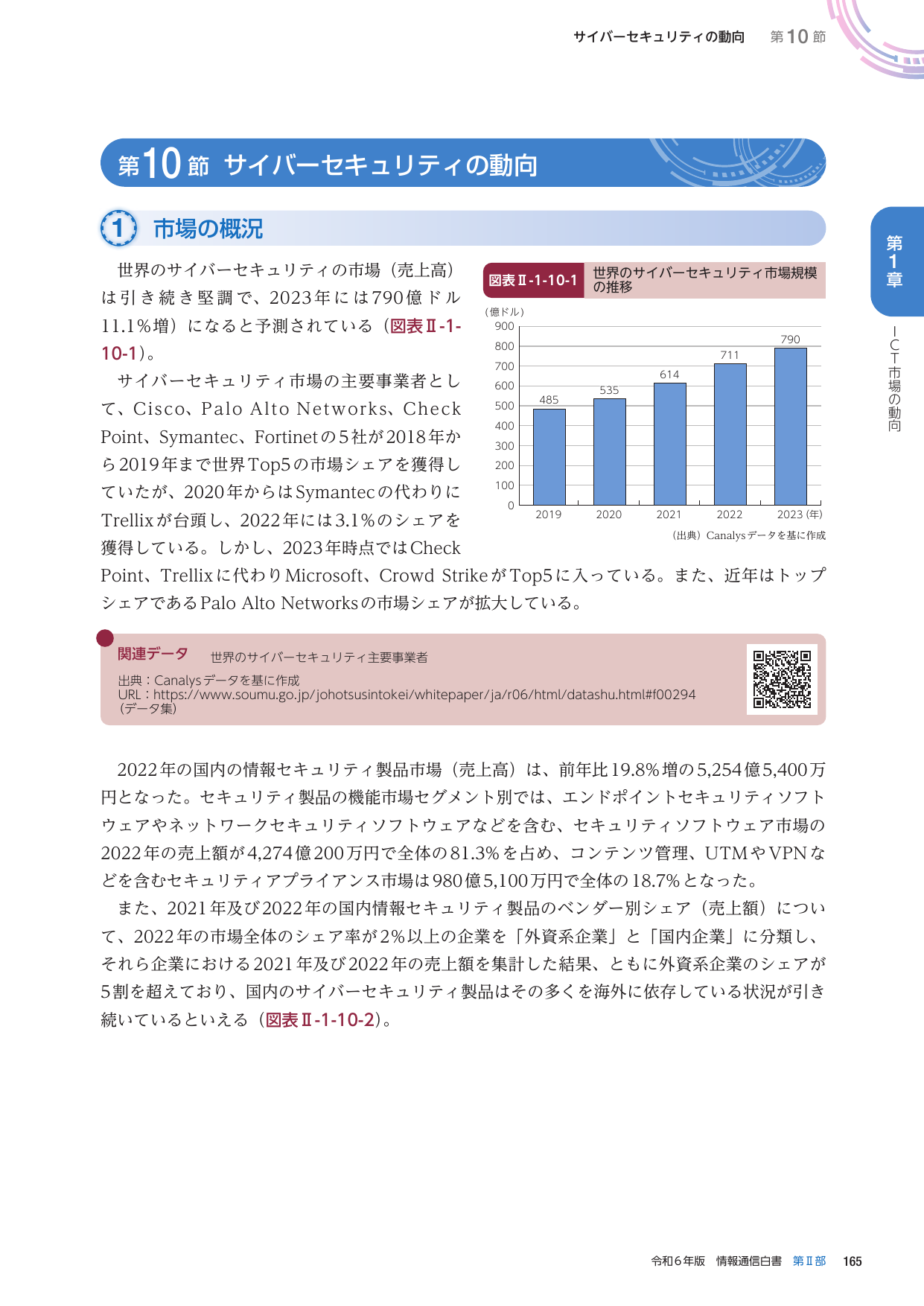This screenshot has height=1306, width=924.
Task: Click the 市場の概況 subsection heading
Action: (208, 229)
